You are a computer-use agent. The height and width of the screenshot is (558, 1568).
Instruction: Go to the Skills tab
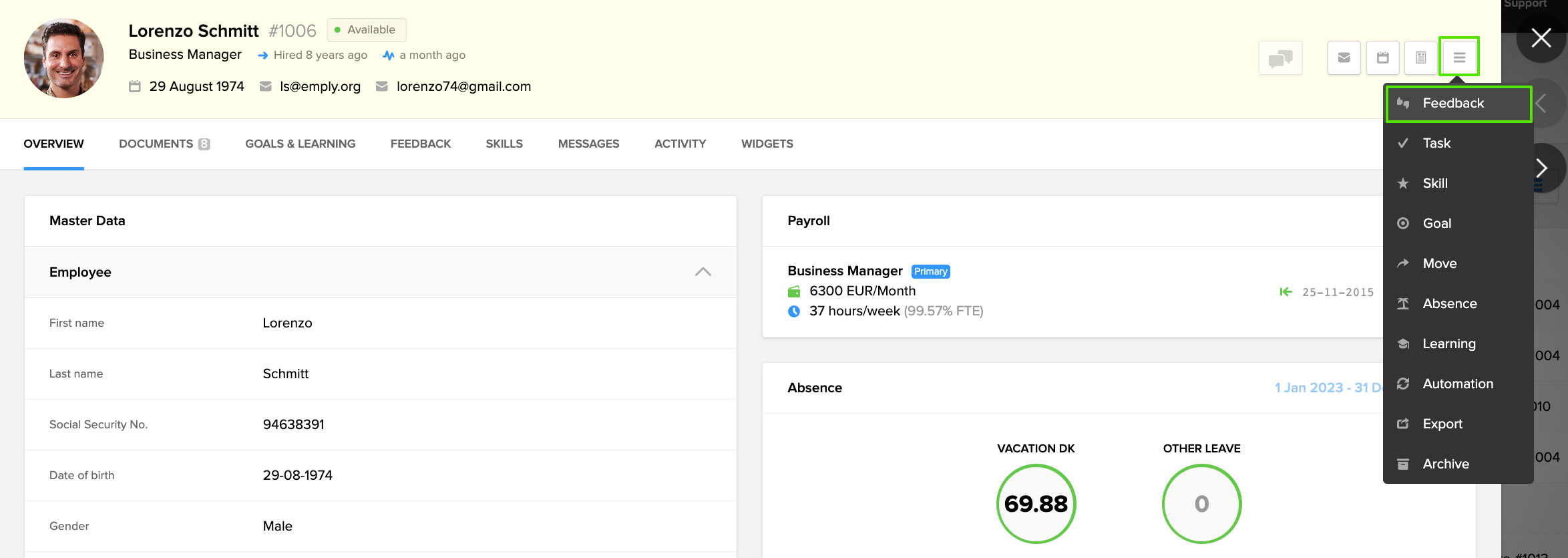pyautogui.click(x=504, y=144)
